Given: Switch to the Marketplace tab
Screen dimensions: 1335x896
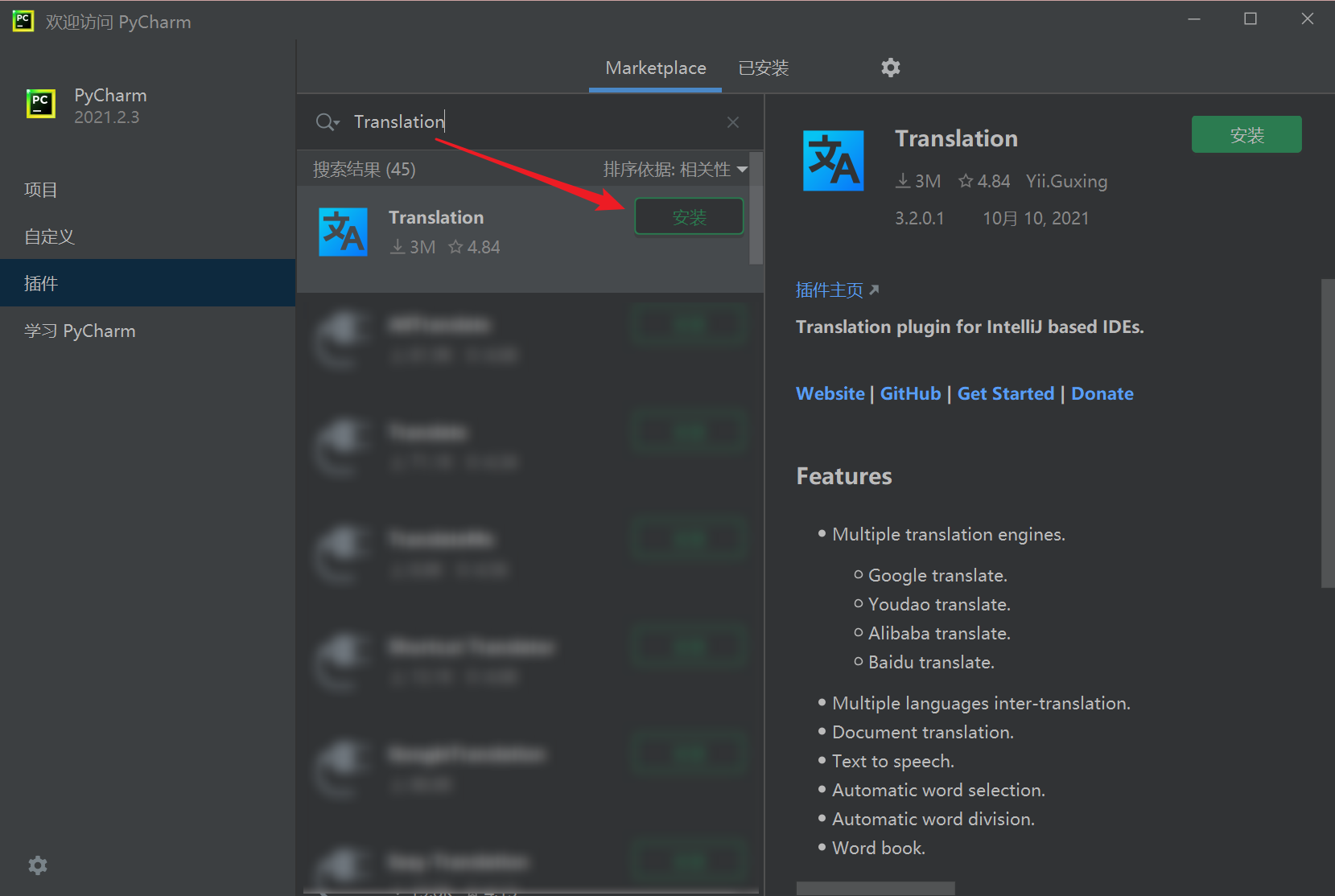Looking at the screenshot, I should pos(655,68).
